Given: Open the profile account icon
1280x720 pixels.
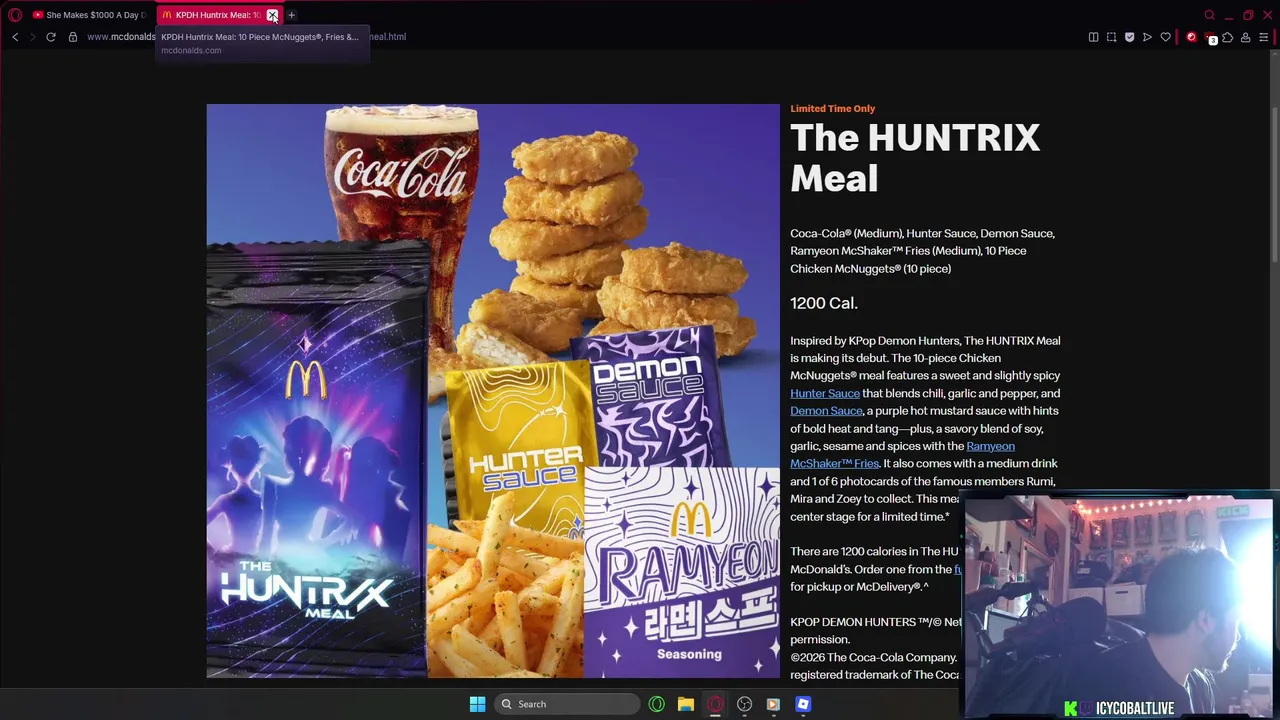Looking at the screenshot, I should pyautogui.click(x=1246, y=37).
